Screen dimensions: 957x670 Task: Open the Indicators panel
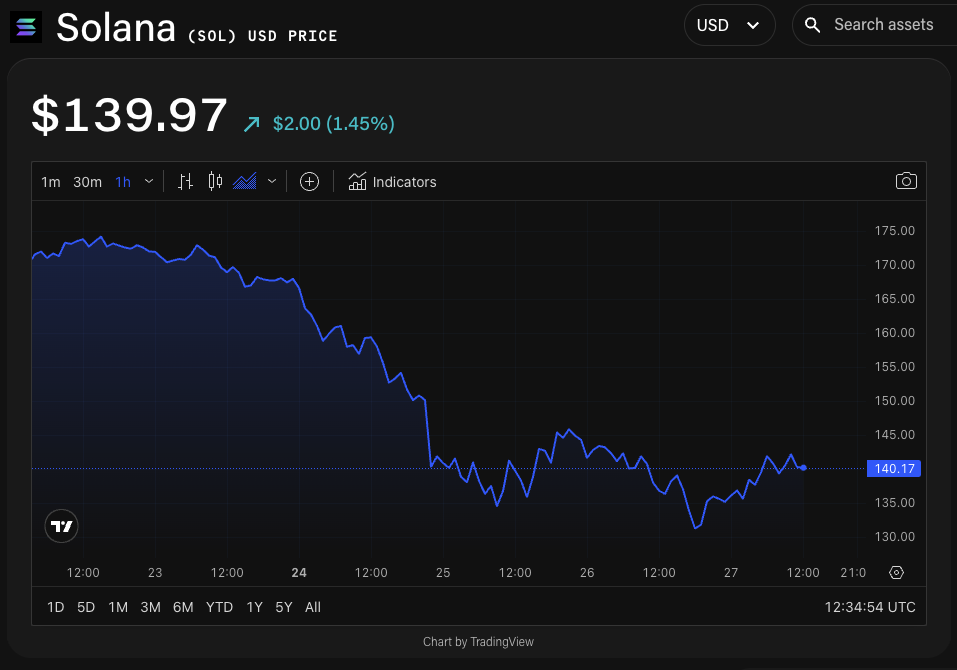coord(392,181)
